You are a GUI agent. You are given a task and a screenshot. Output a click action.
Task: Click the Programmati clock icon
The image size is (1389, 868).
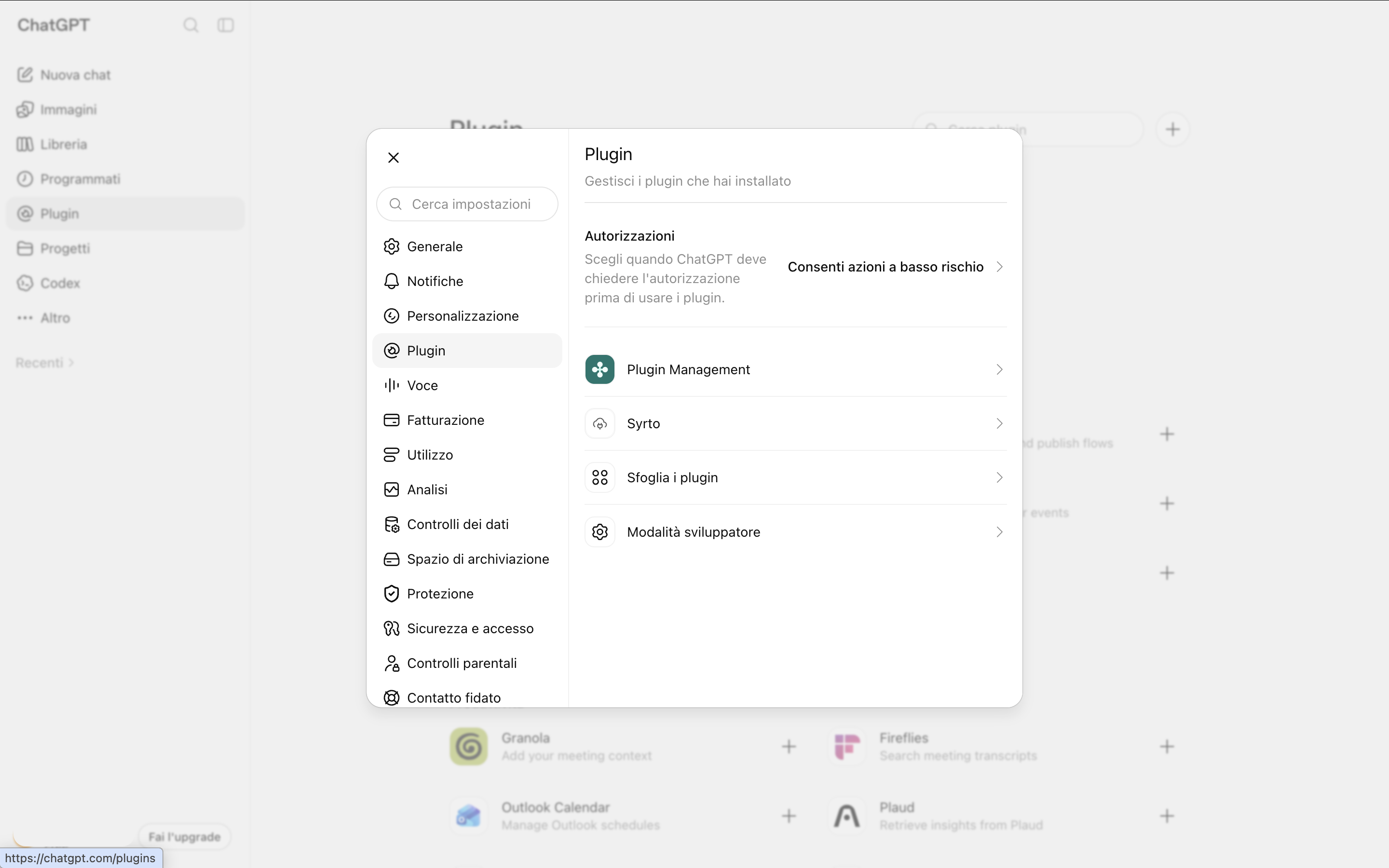[x=25, y=179]
